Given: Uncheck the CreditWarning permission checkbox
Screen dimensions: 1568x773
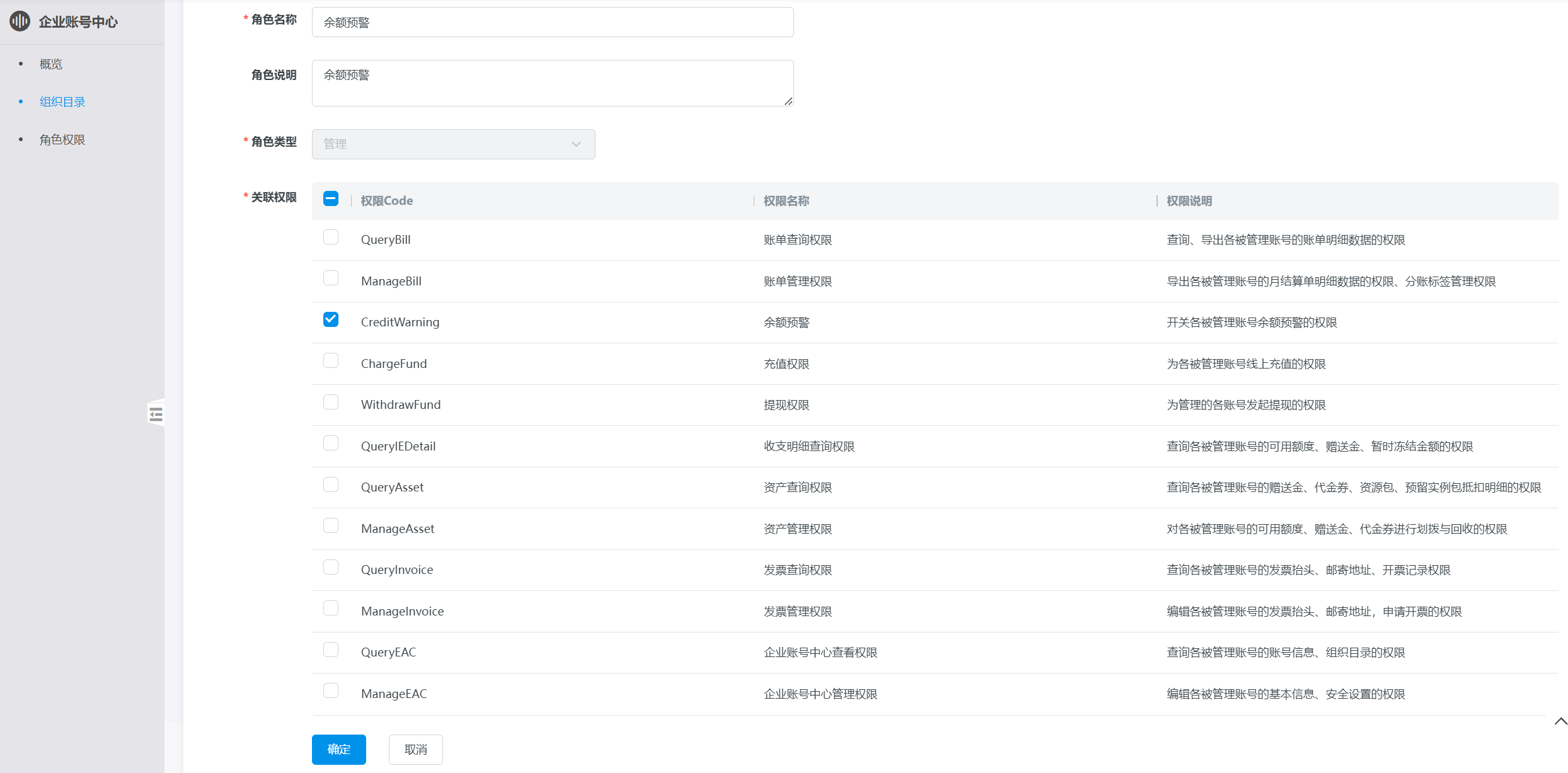Looking at the screenshot, I should (331, 320).
